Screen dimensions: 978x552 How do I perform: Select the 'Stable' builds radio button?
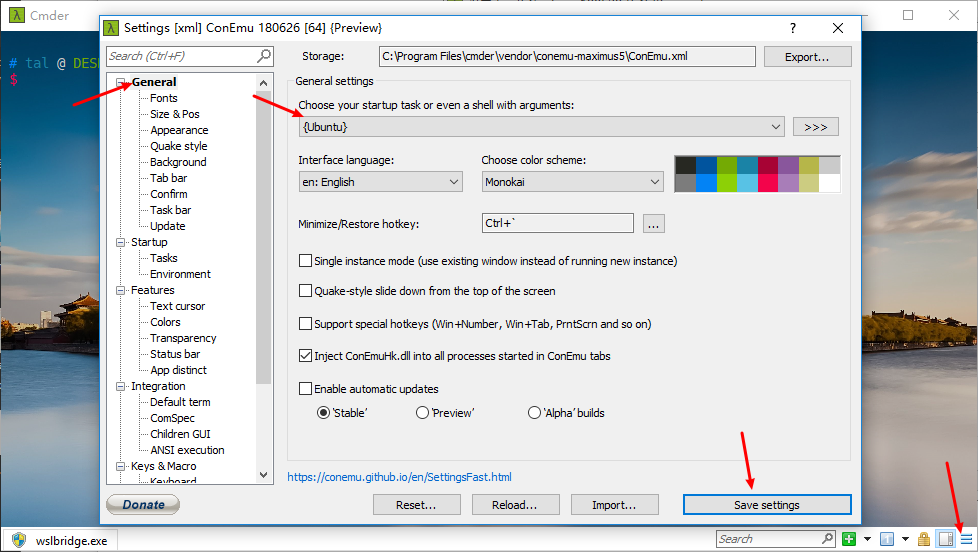click(323, 413)
